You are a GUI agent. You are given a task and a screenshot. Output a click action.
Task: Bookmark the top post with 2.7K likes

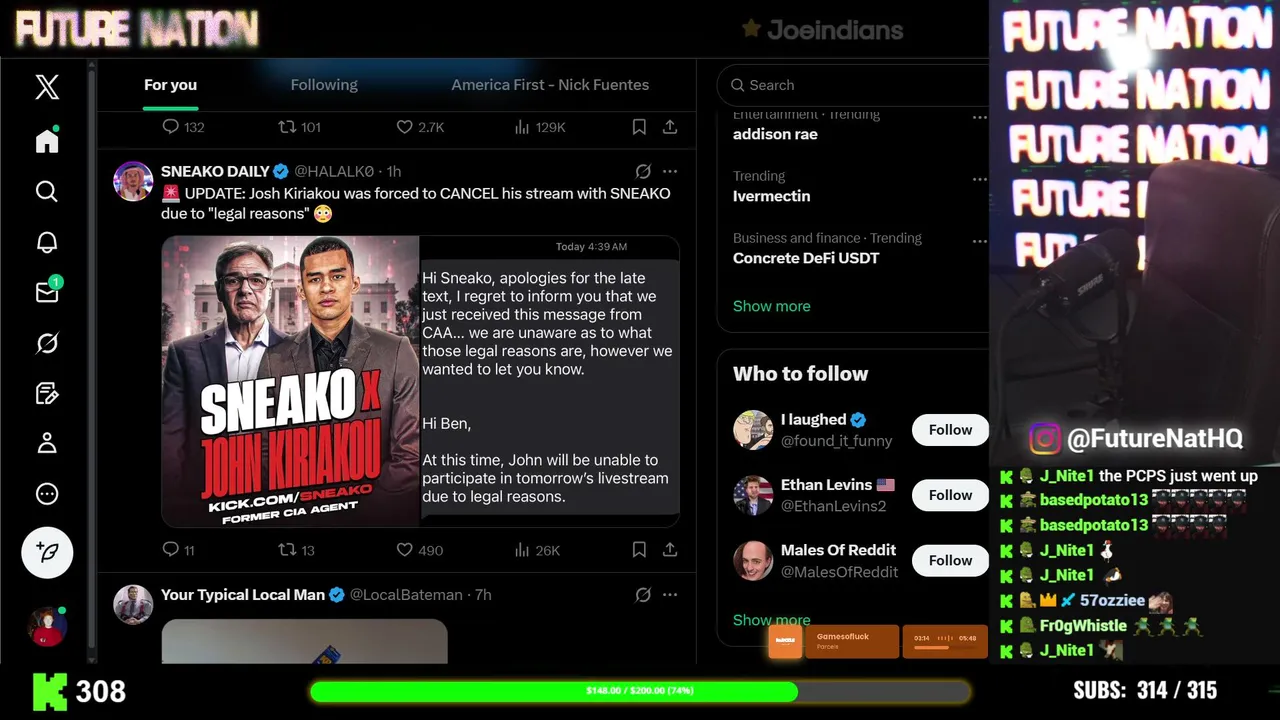(x=639, y=127)
